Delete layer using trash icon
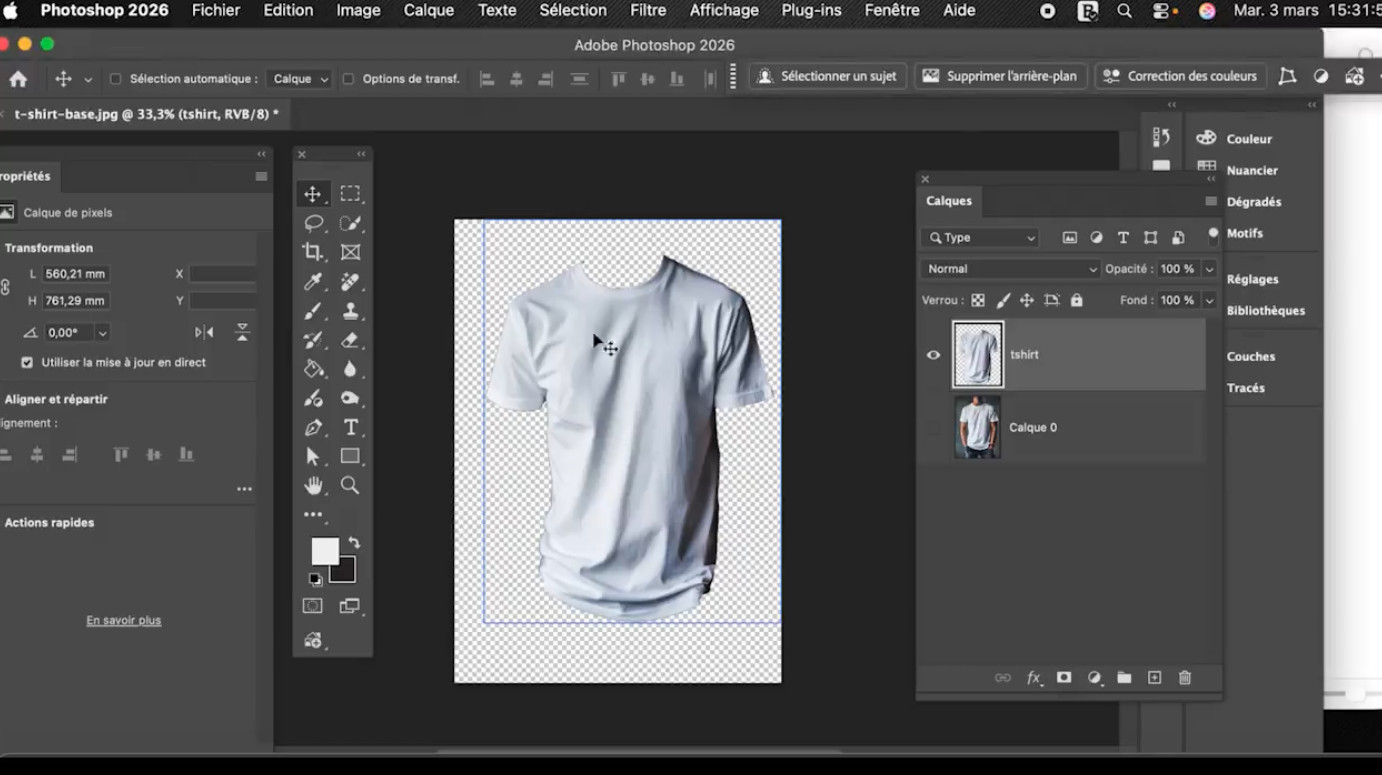The height and width of the screenshot is (775, 1382). (1185, 678)
